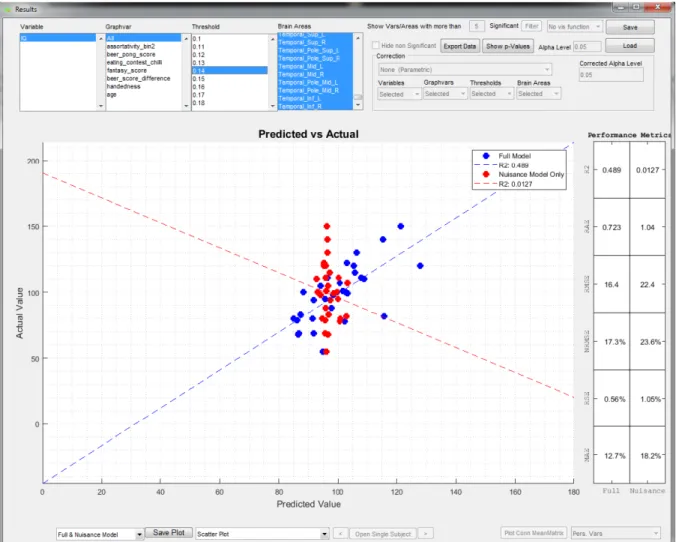Click the Save button
This screenshot has height=542, width=676.
tap(630, 27)
